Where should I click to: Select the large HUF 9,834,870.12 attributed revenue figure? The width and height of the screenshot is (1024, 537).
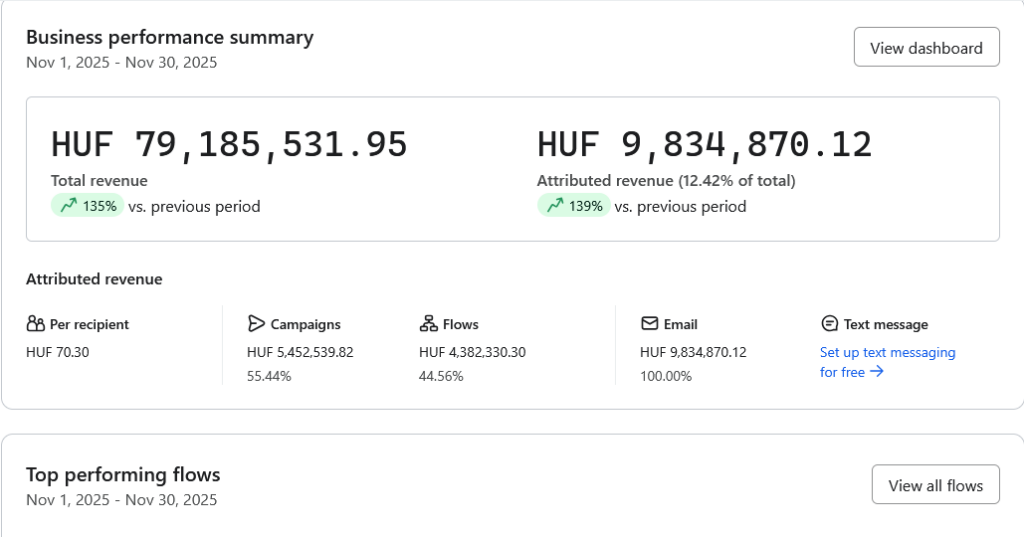[704, 145]
